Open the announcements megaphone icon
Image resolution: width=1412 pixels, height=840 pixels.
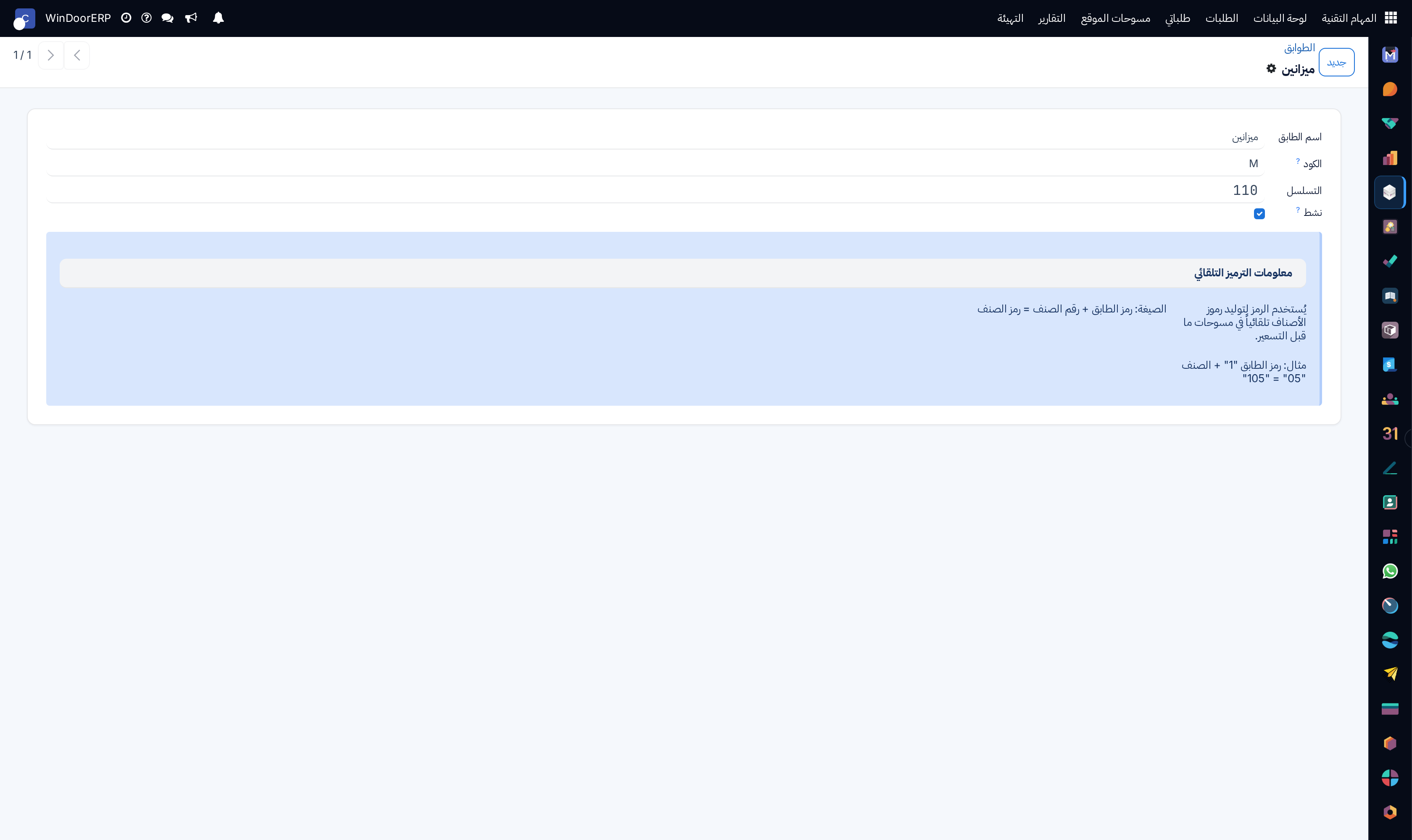pyautogui.click(x=192, y=18)
